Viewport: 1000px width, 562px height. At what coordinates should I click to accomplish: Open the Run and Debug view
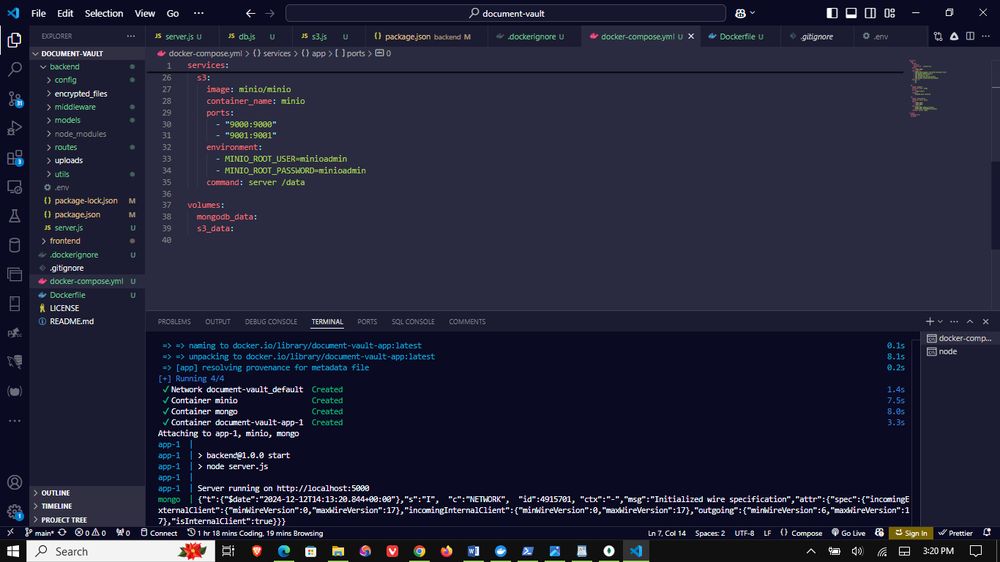[15, 128]
